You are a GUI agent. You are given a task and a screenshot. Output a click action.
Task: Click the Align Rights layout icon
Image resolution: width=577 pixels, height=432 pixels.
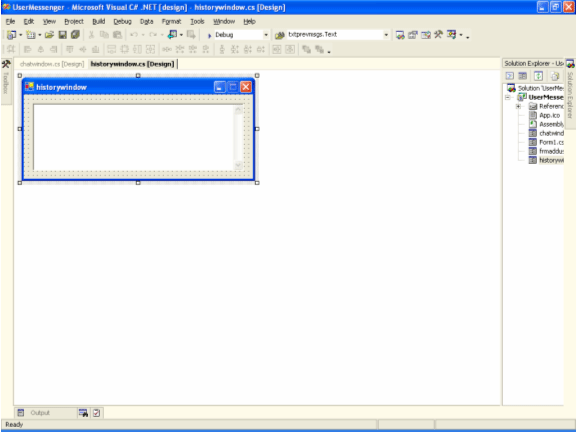[54, 49]
